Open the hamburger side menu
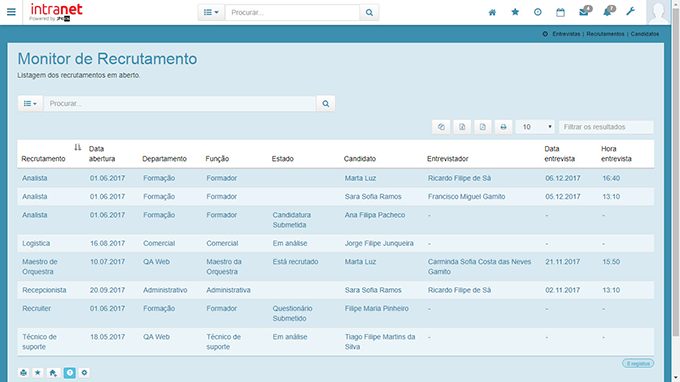 [x=11, y=12]
